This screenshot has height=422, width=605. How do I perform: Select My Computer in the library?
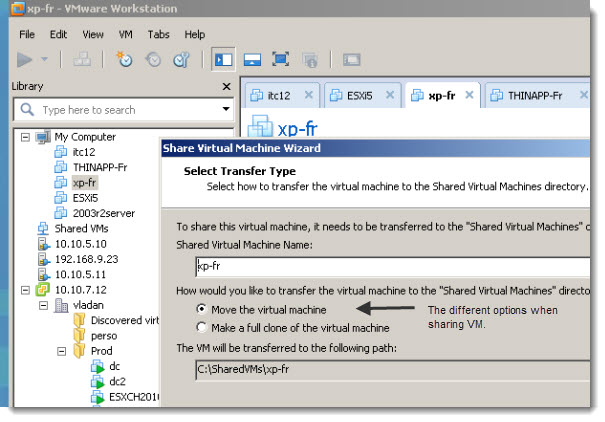[x=85, y=137]
